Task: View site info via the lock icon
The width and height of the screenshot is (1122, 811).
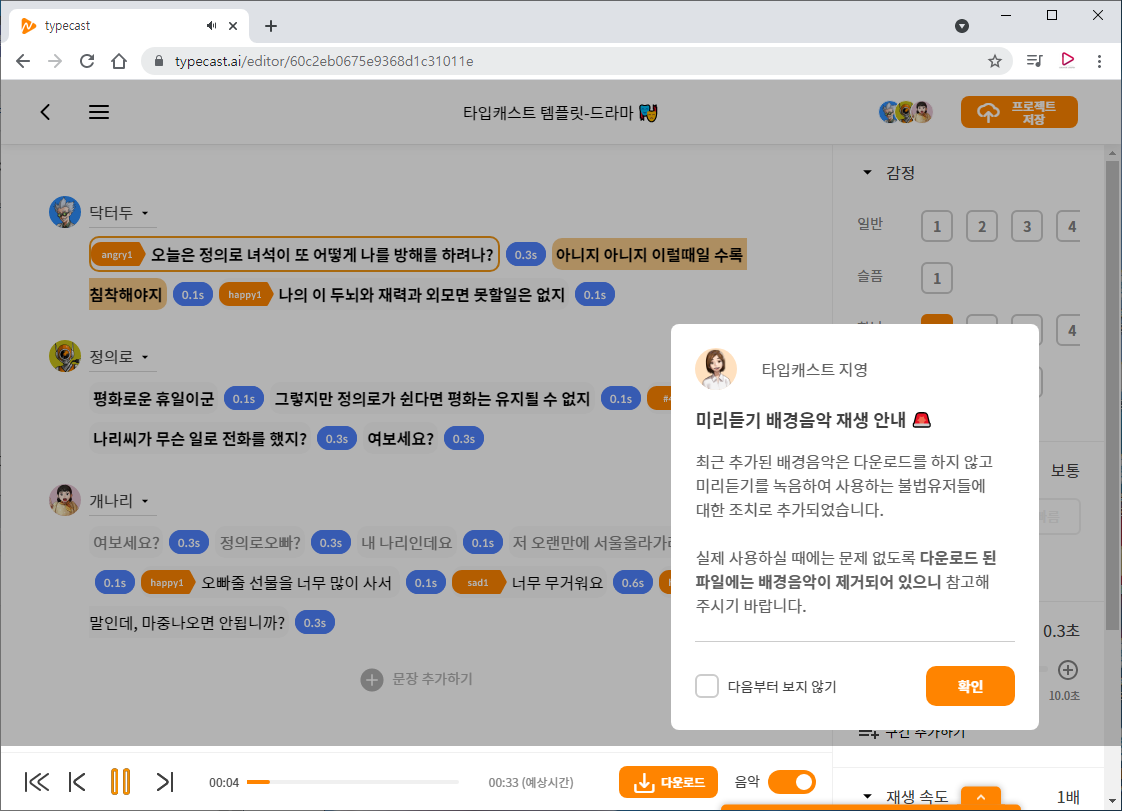Action: tap(159, 61)
